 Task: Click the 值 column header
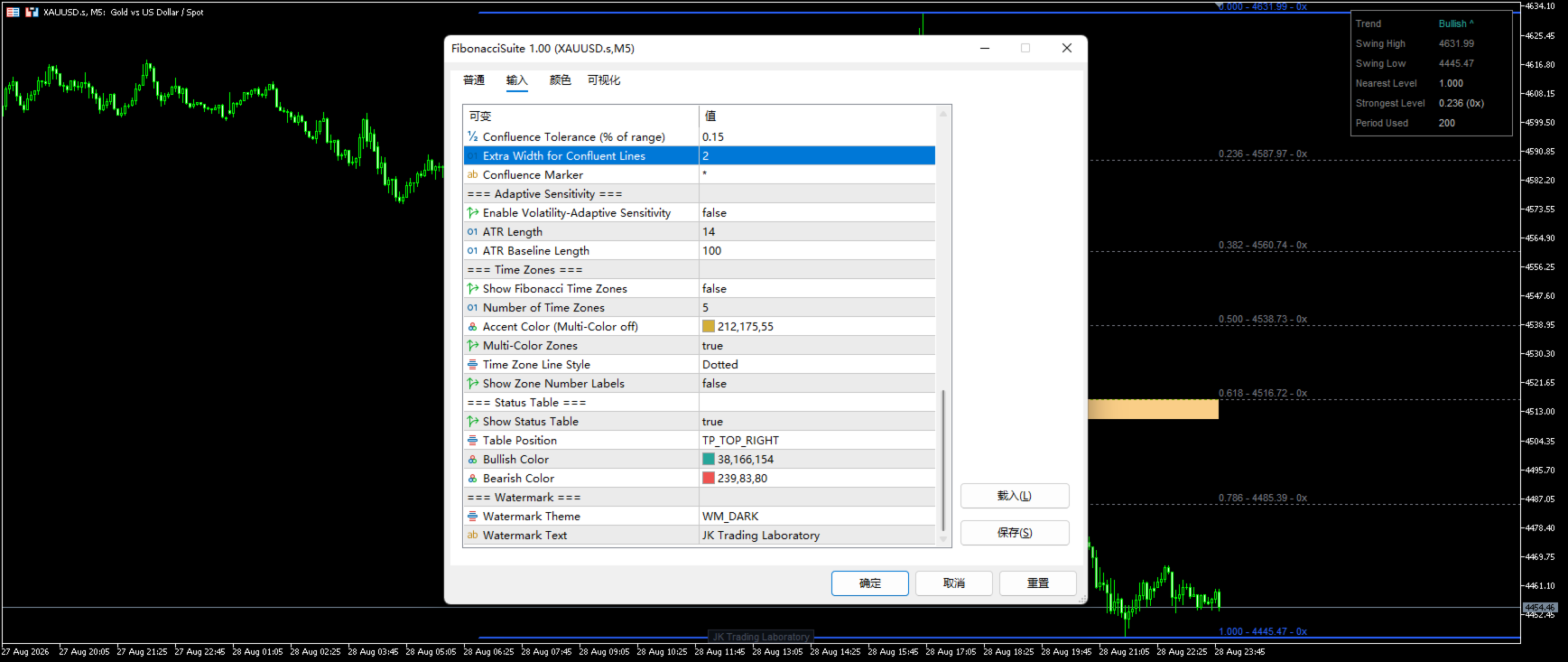(x=817, y=116)
